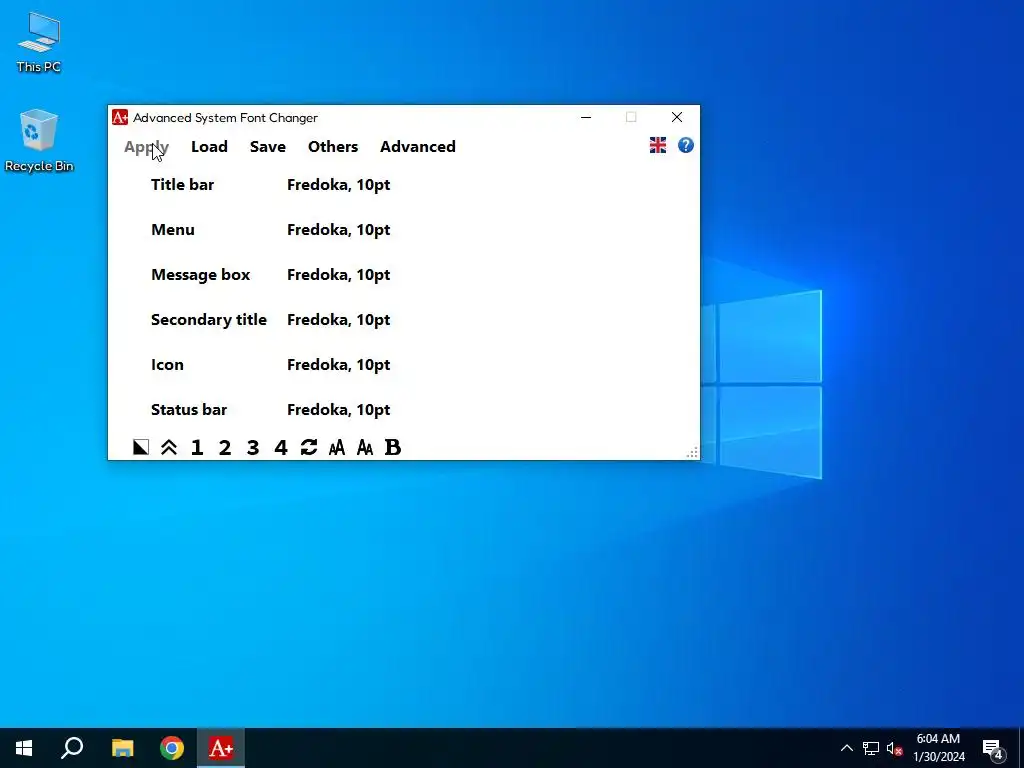Show hidden system tray icons
The height and width of the screenshot is (768, 1024).
point(846,748)
